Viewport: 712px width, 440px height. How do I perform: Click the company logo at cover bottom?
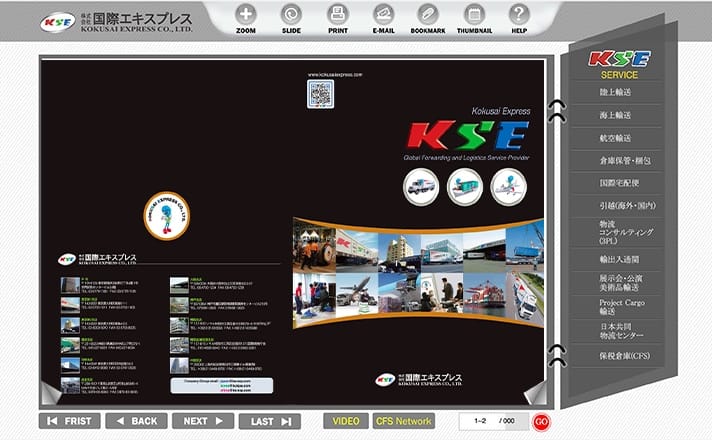tap(419, 380)
